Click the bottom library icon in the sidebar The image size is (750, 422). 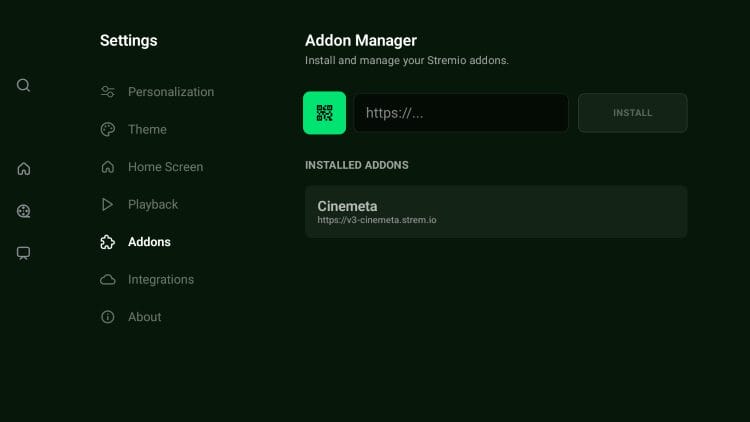tap(23, 253)
